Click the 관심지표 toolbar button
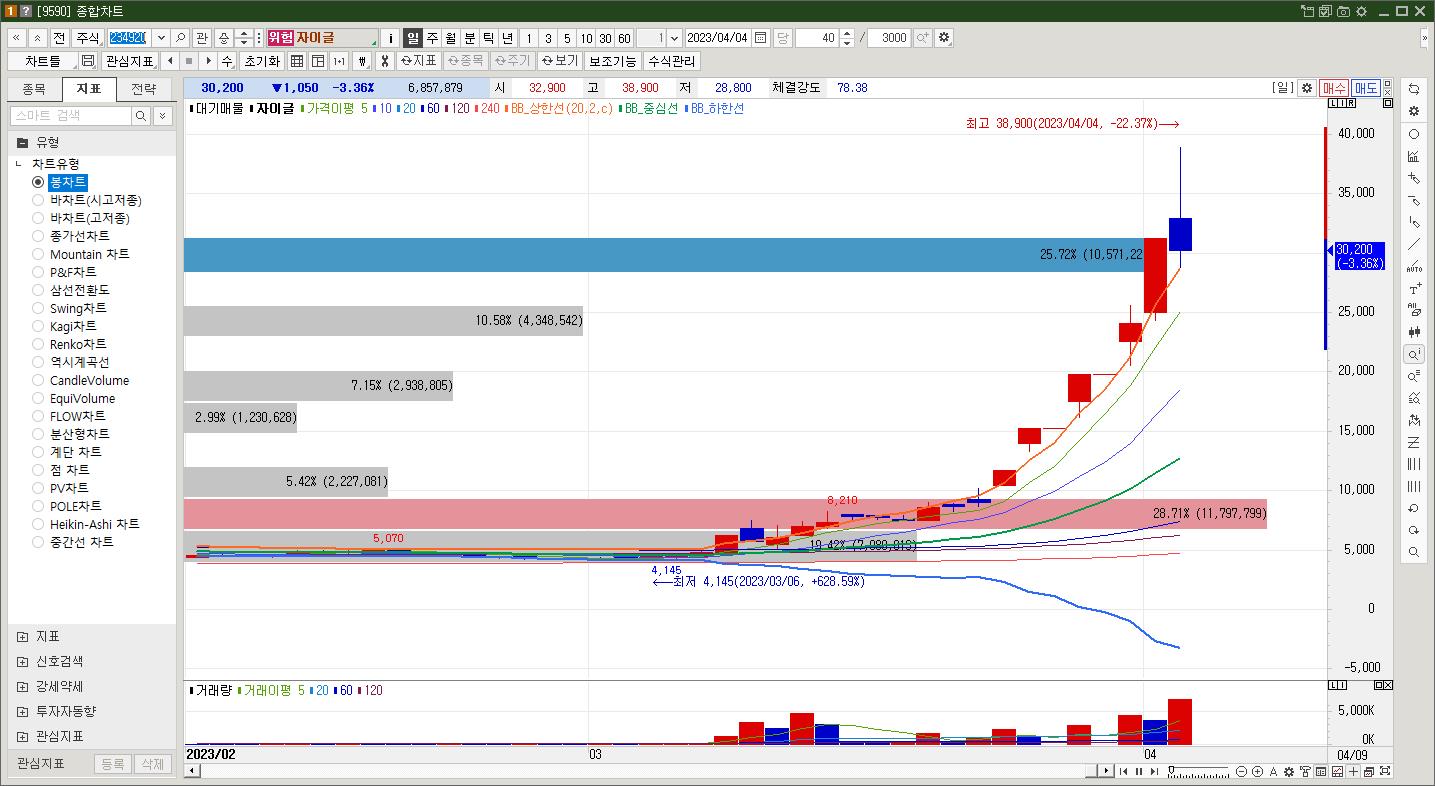 click(130, 61)
